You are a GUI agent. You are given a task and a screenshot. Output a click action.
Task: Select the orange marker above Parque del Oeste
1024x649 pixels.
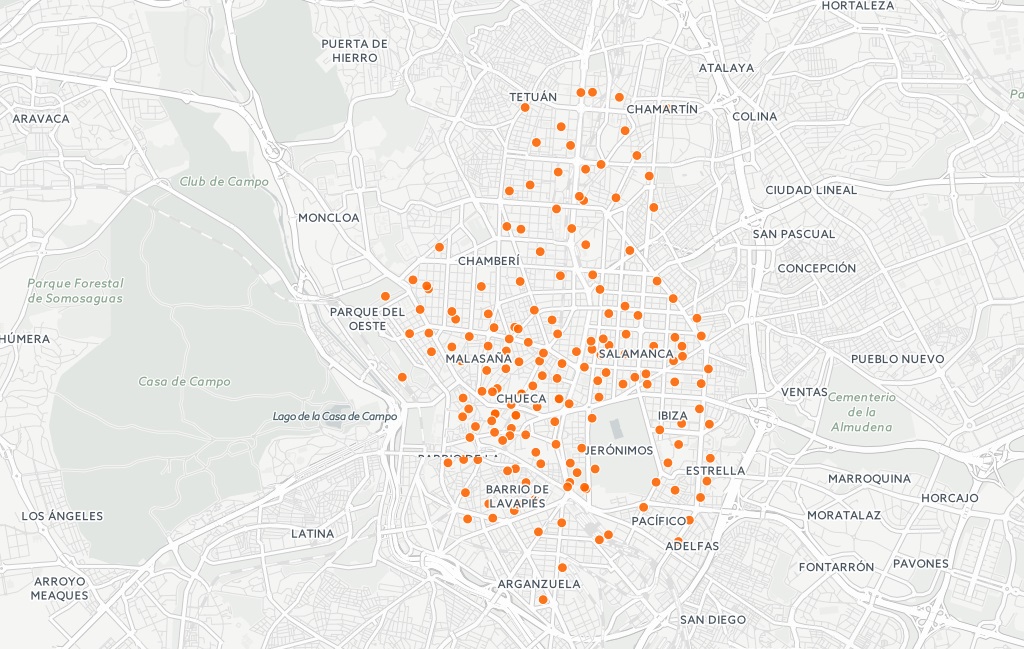coord(385,296)
